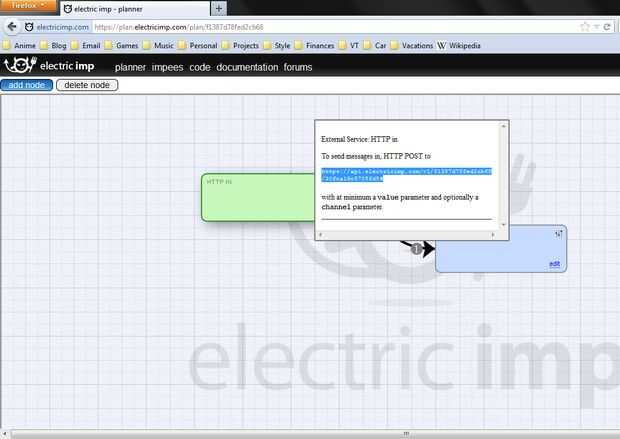The image size is (620, 439).
Task: Select the green HTTP in node
Action: tap(258, 198)
